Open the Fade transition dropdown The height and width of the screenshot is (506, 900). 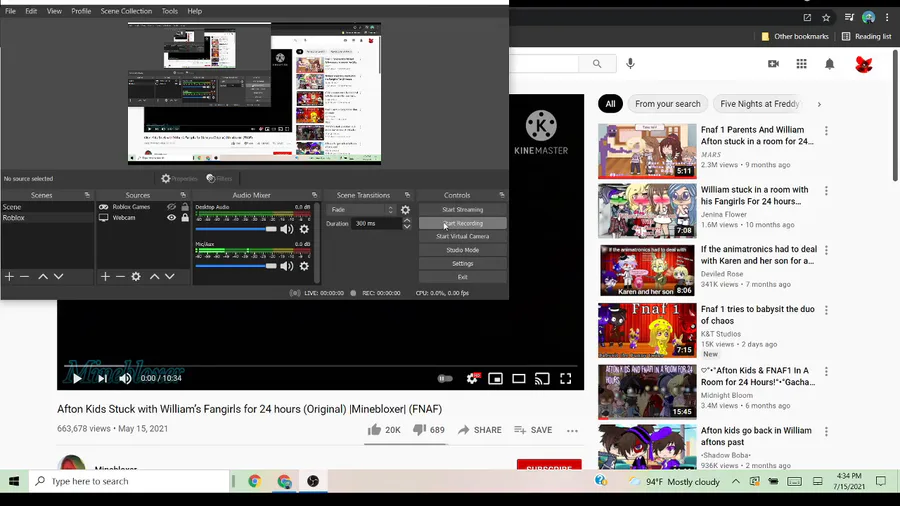pyautogui.click(x=362, y=210)
